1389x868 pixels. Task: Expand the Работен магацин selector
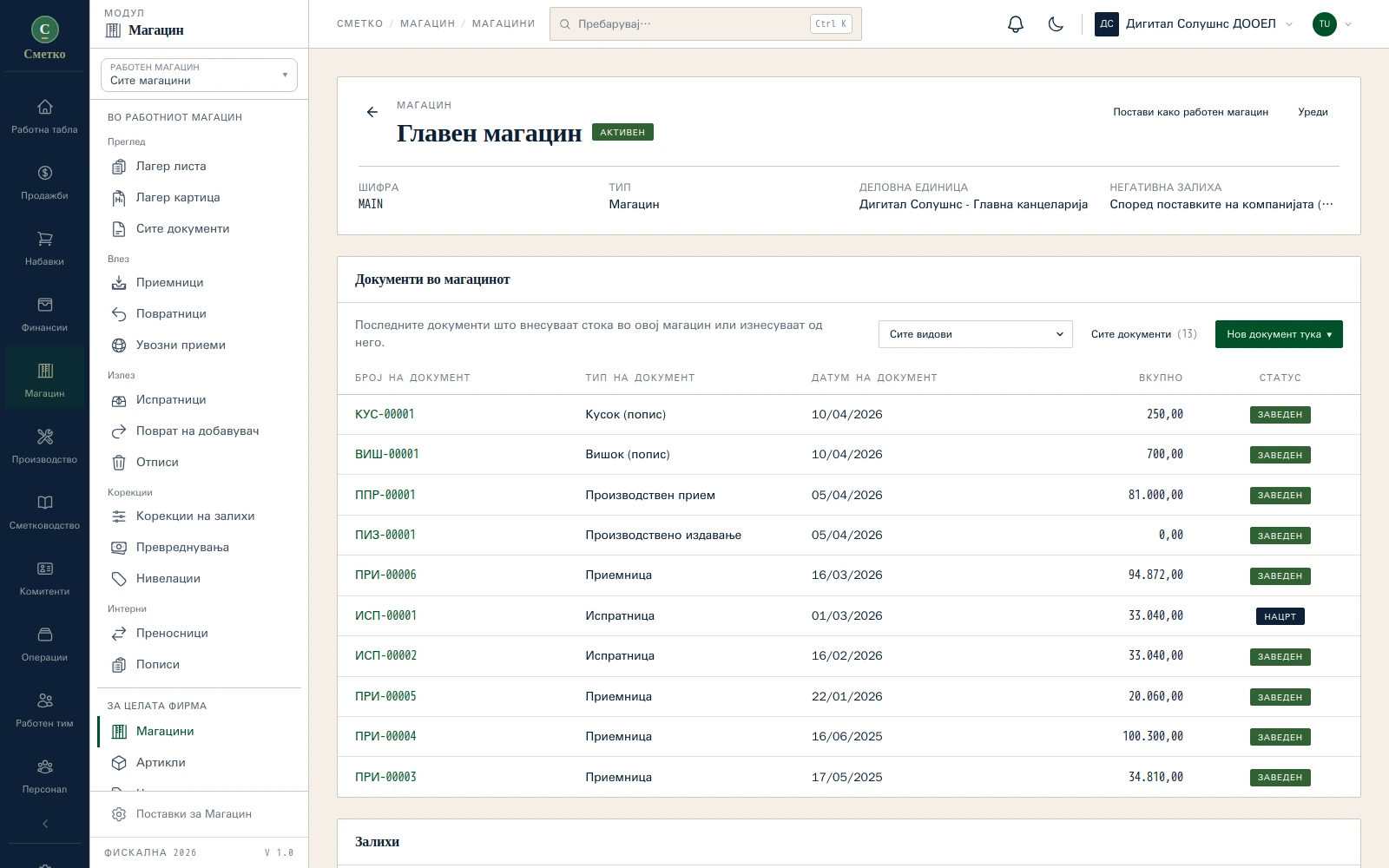[x=199, y=75]
